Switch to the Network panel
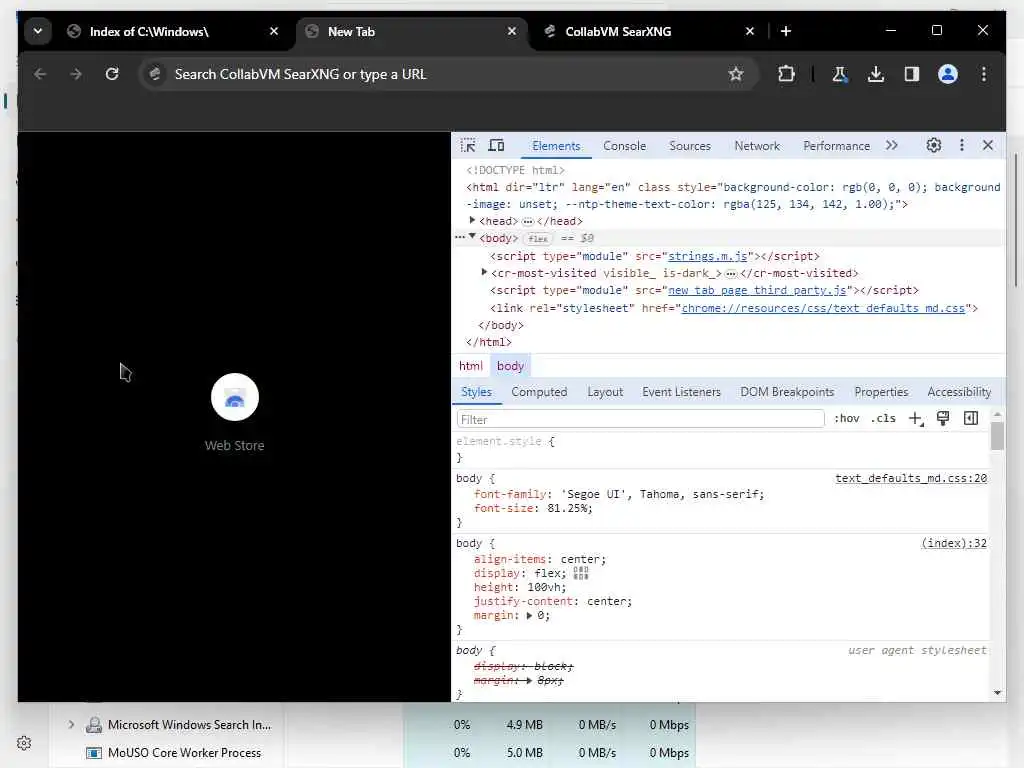This screenshot has height=768, width=1024. [757, 146]
